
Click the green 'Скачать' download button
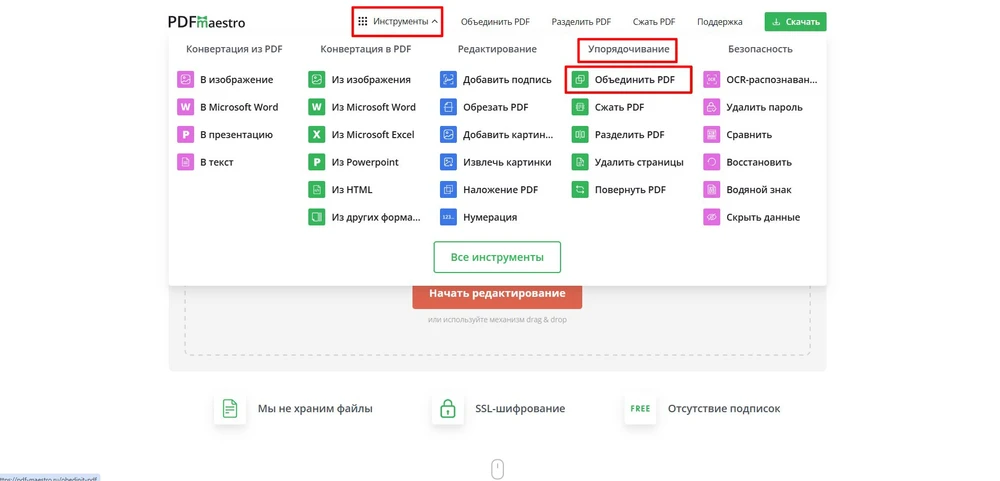pyautogui.click(x=795, y=22)
